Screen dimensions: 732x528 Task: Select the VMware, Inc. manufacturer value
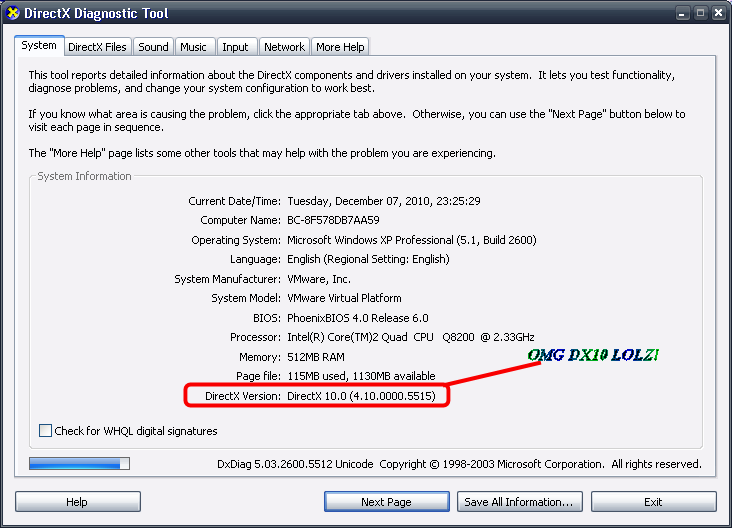click(319, 279)
